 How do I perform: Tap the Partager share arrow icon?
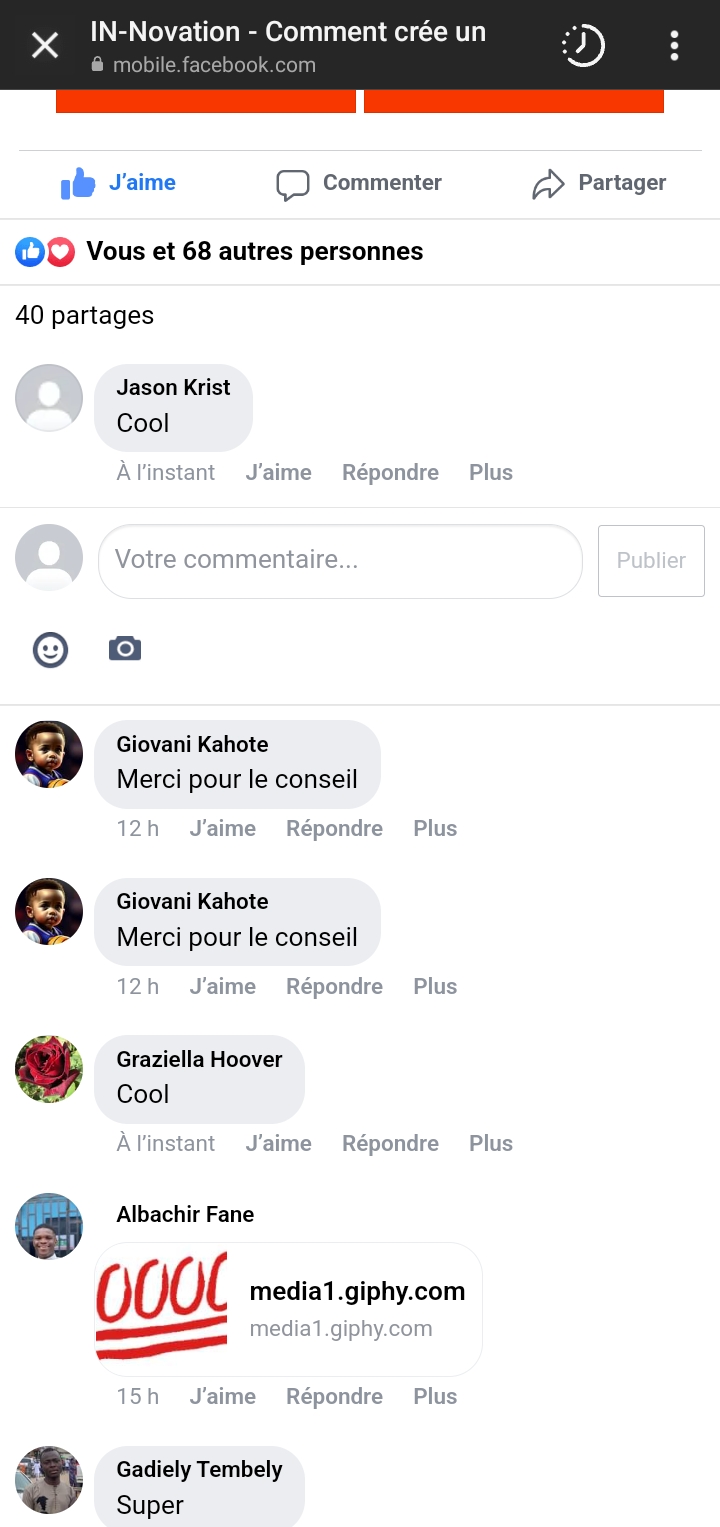click(x=548, y=184)
